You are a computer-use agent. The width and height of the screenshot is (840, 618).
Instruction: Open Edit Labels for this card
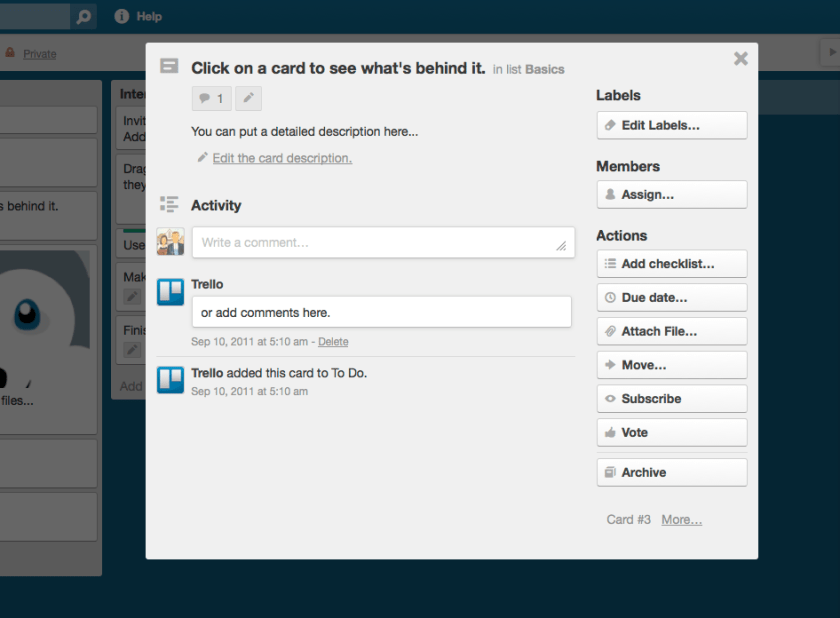coord(671,125)
